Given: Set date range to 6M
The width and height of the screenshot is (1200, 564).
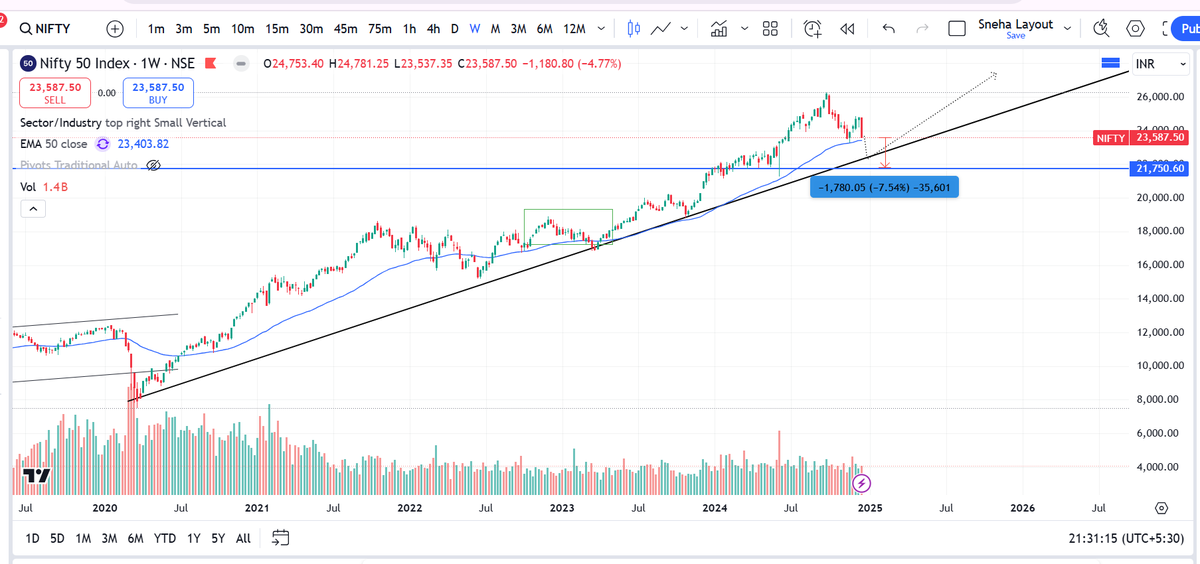Looking at the screenshot, I should (x=135, y=538).
